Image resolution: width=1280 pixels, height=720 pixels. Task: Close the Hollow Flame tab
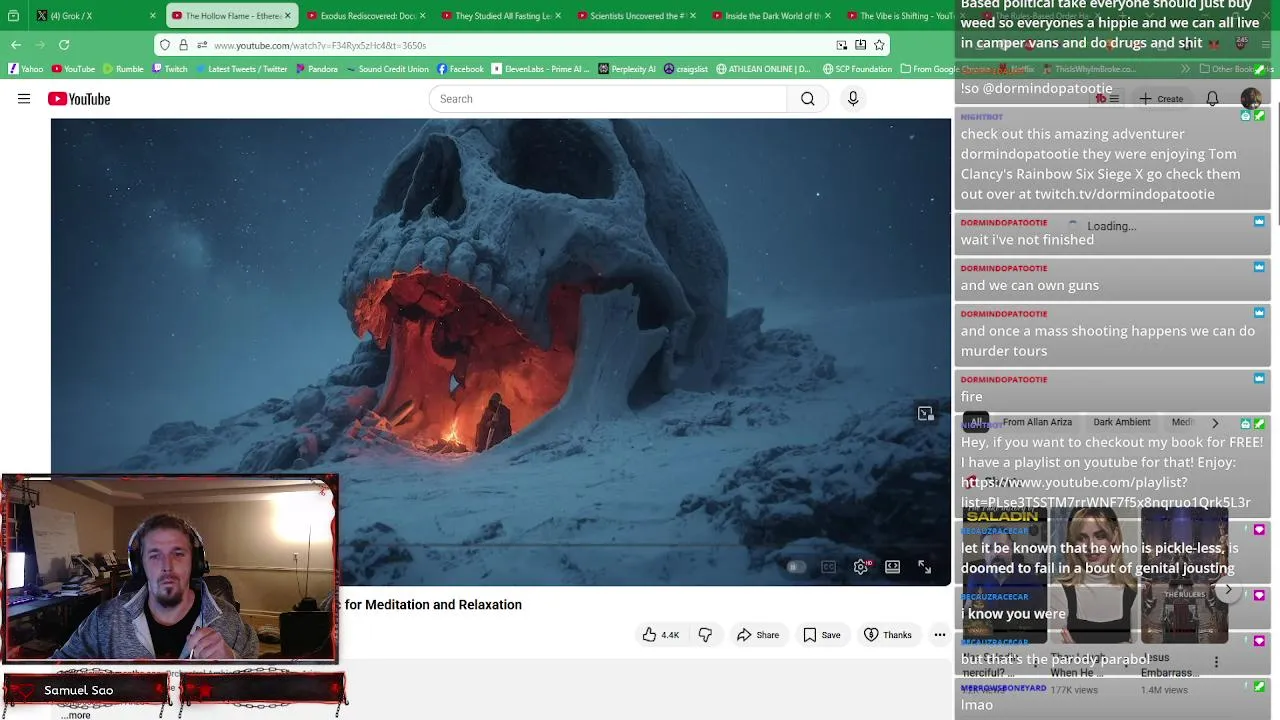(288, 16)
